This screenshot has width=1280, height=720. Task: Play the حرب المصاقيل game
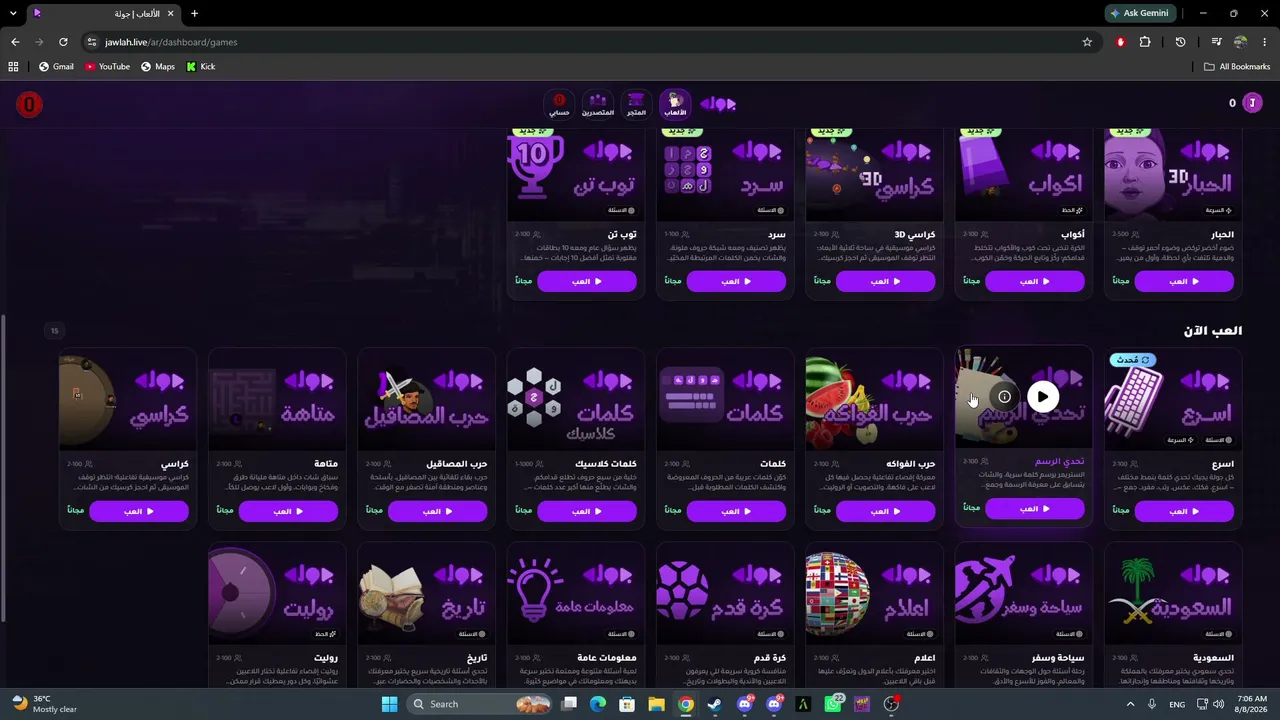(x=437, y=512)
